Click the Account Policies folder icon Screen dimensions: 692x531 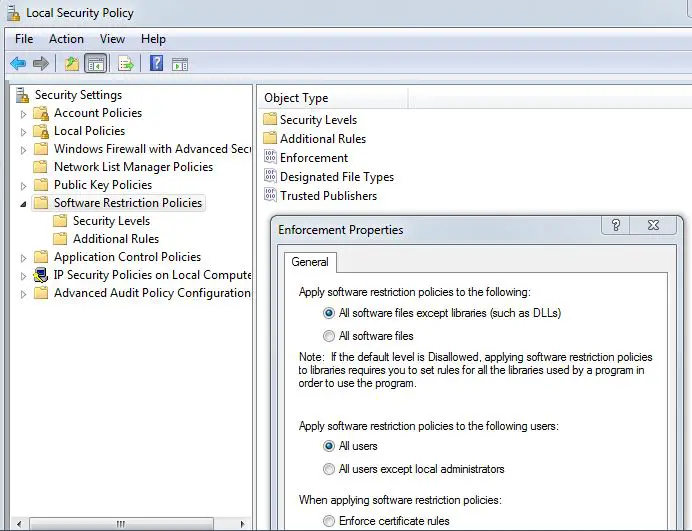(x=41, y=113)
